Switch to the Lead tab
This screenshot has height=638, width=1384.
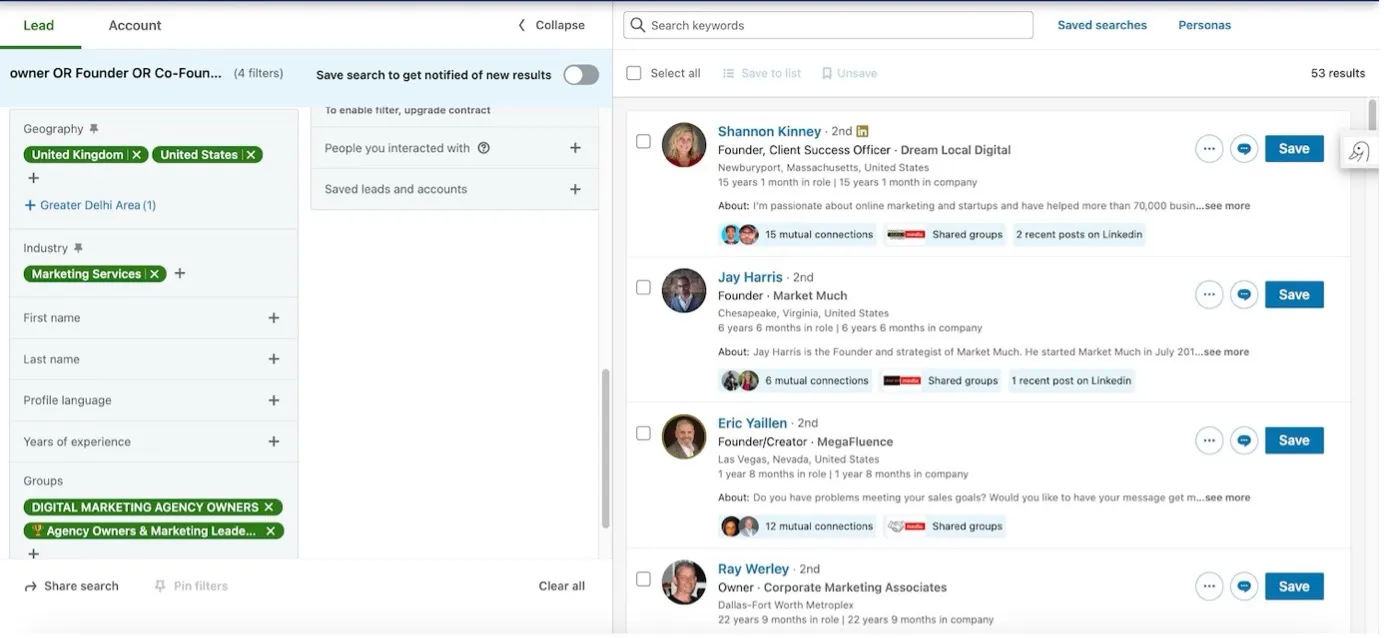point(38,25)
